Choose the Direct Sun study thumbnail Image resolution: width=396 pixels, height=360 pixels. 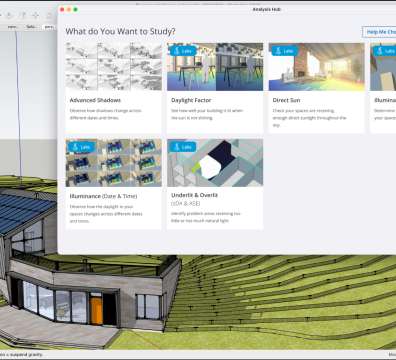coord(317,67)
